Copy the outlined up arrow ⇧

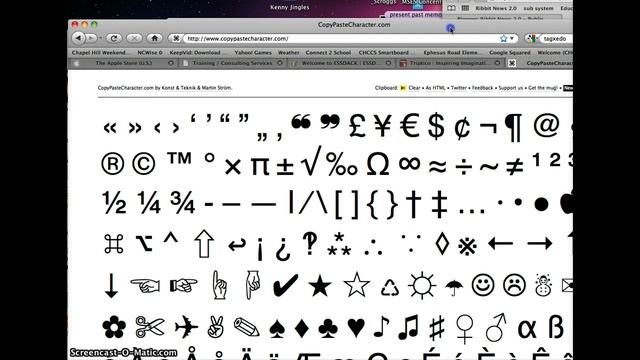204,244
